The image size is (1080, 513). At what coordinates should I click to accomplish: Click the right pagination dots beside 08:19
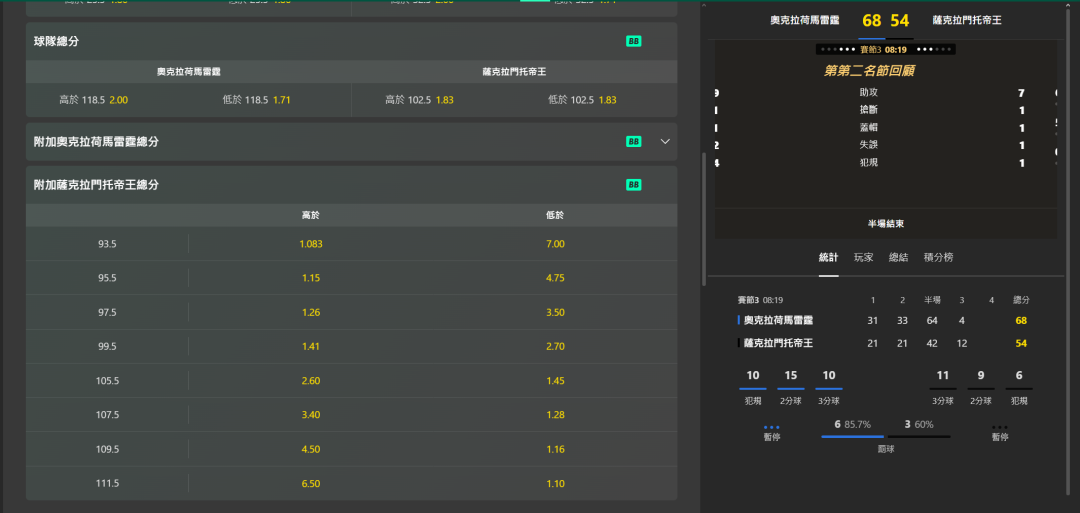pos(932,50)
